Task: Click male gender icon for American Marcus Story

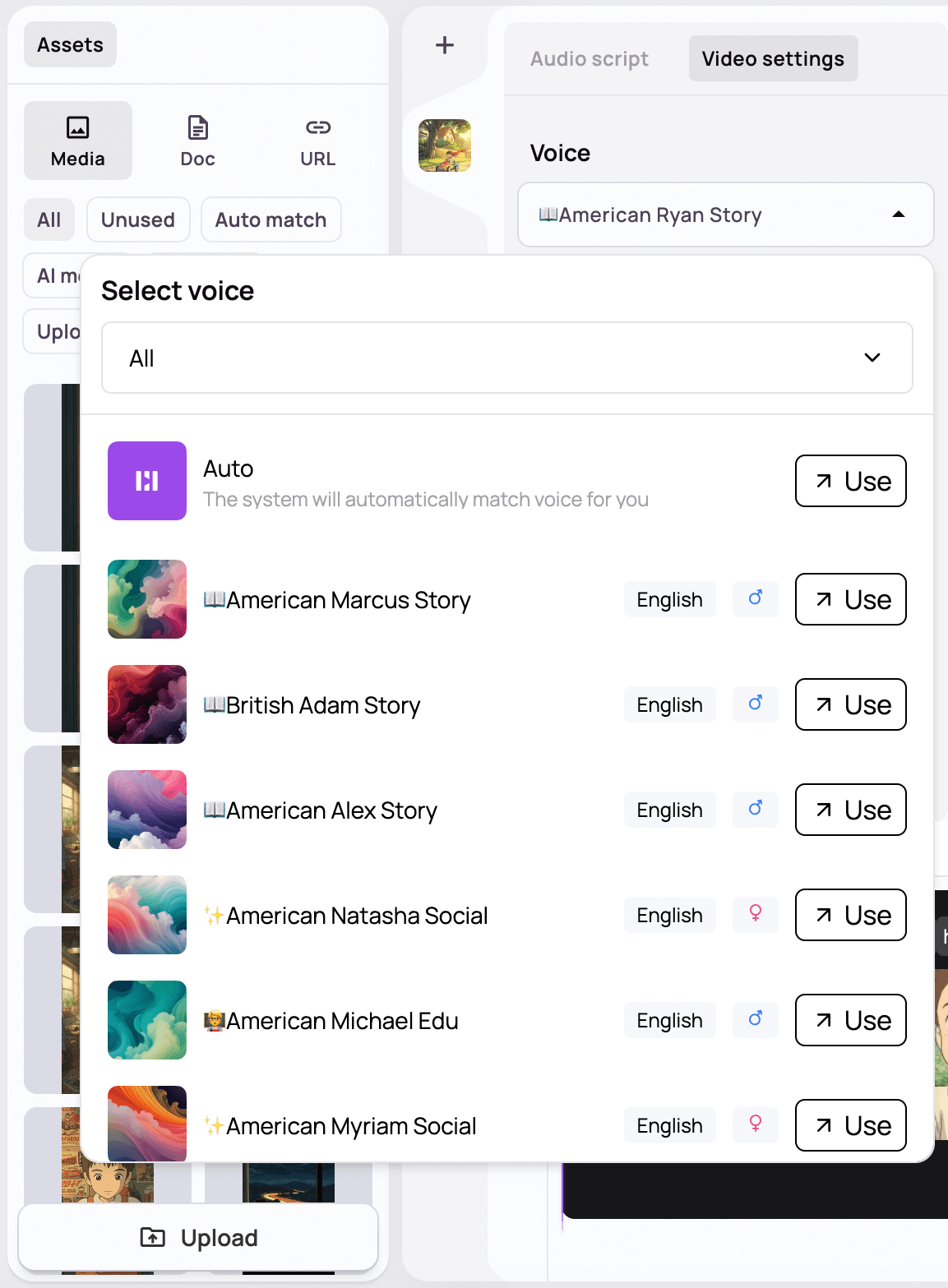Action: 756,599
